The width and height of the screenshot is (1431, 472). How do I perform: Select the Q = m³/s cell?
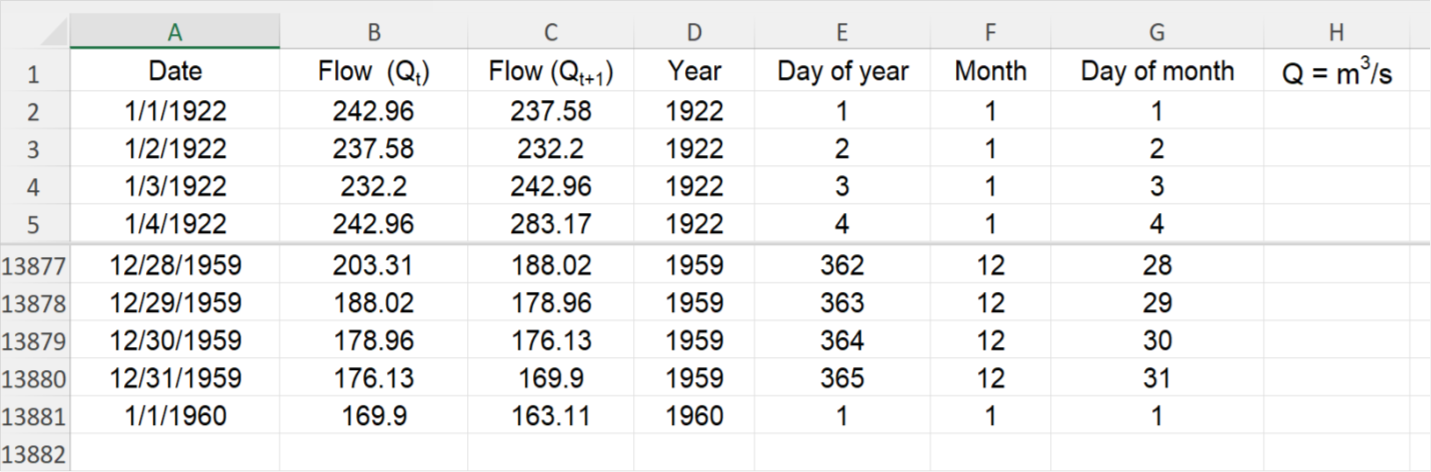click(x=1336, y=73)
